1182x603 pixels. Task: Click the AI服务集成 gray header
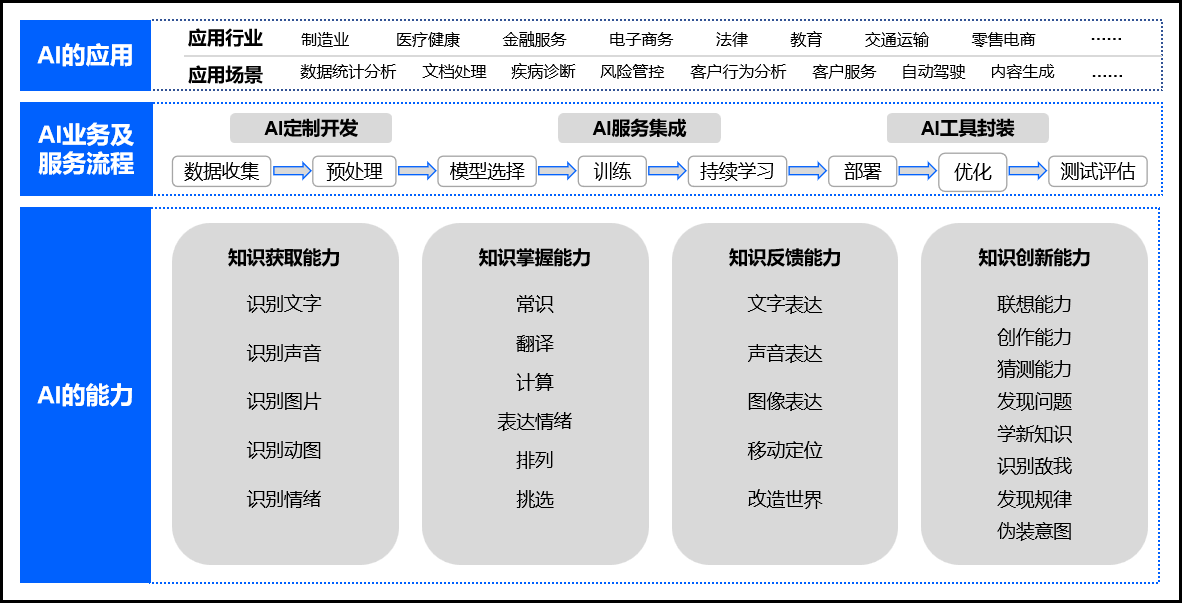tap(639, 128)
